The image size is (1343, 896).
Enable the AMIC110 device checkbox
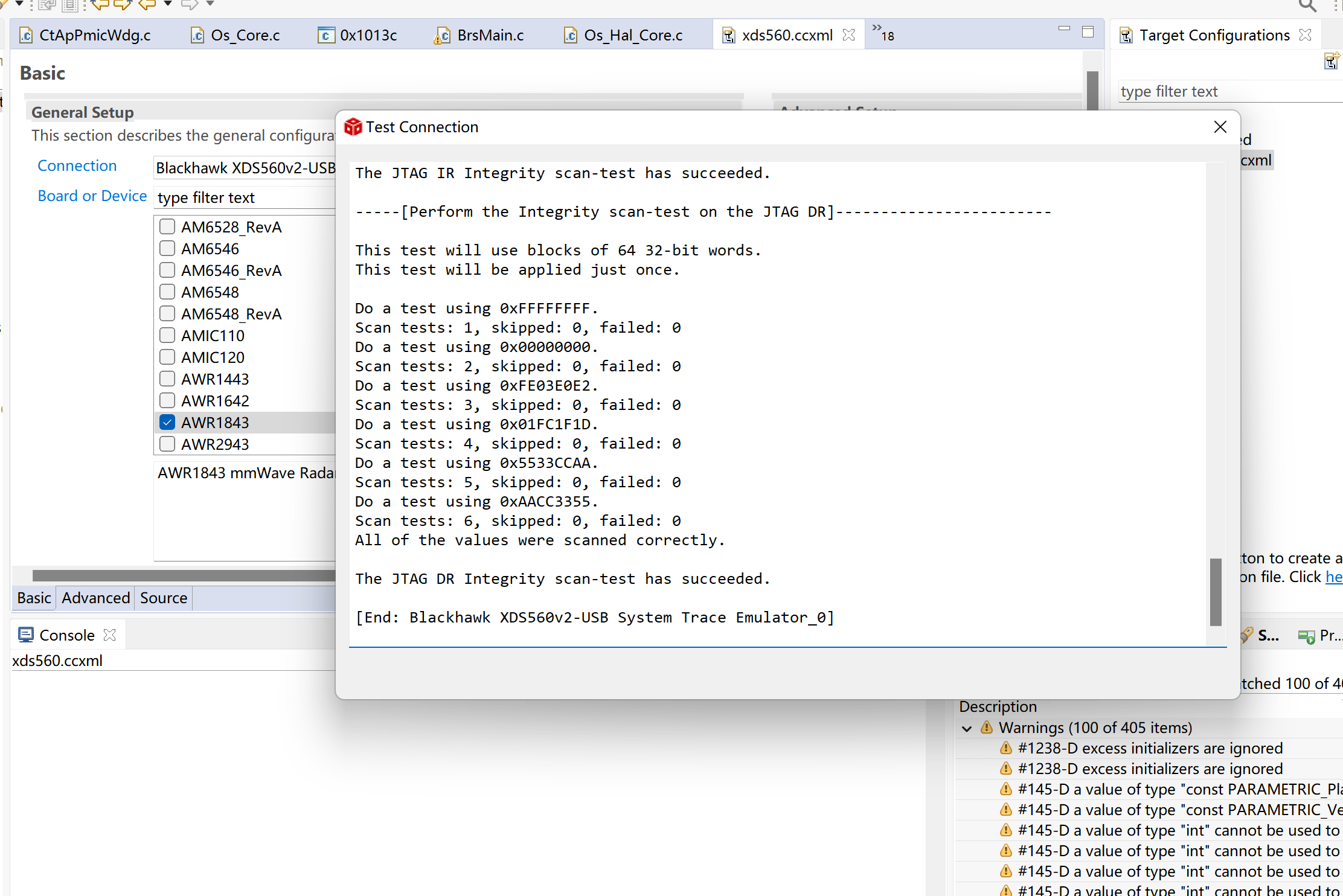[167, 335]
